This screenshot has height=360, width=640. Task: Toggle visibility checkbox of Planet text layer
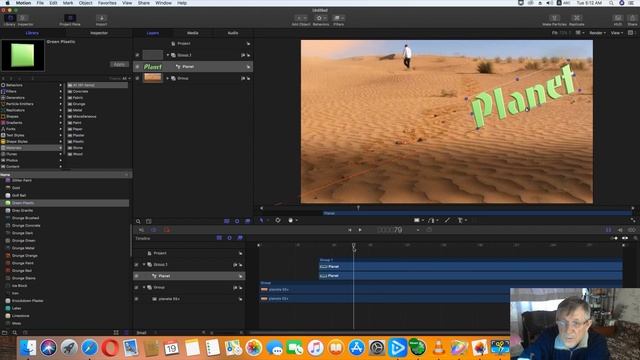(x=138, y=67)
